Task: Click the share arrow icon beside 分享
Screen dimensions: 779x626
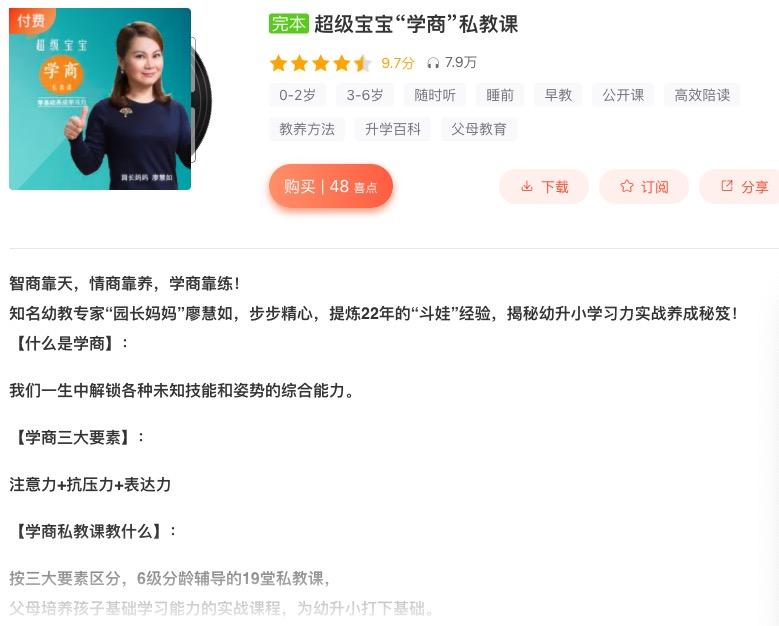Action: [727, 186]
